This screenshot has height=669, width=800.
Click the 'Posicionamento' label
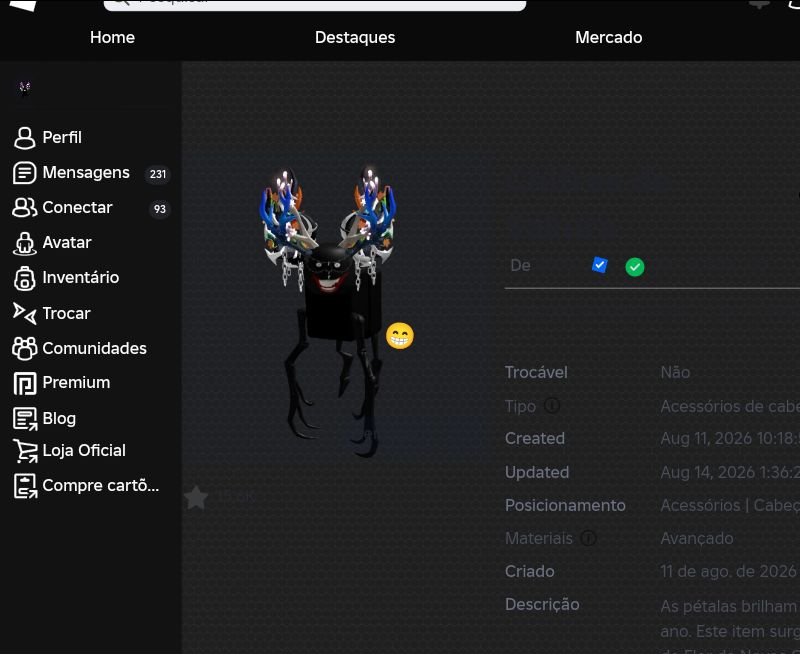pos(565,506)
